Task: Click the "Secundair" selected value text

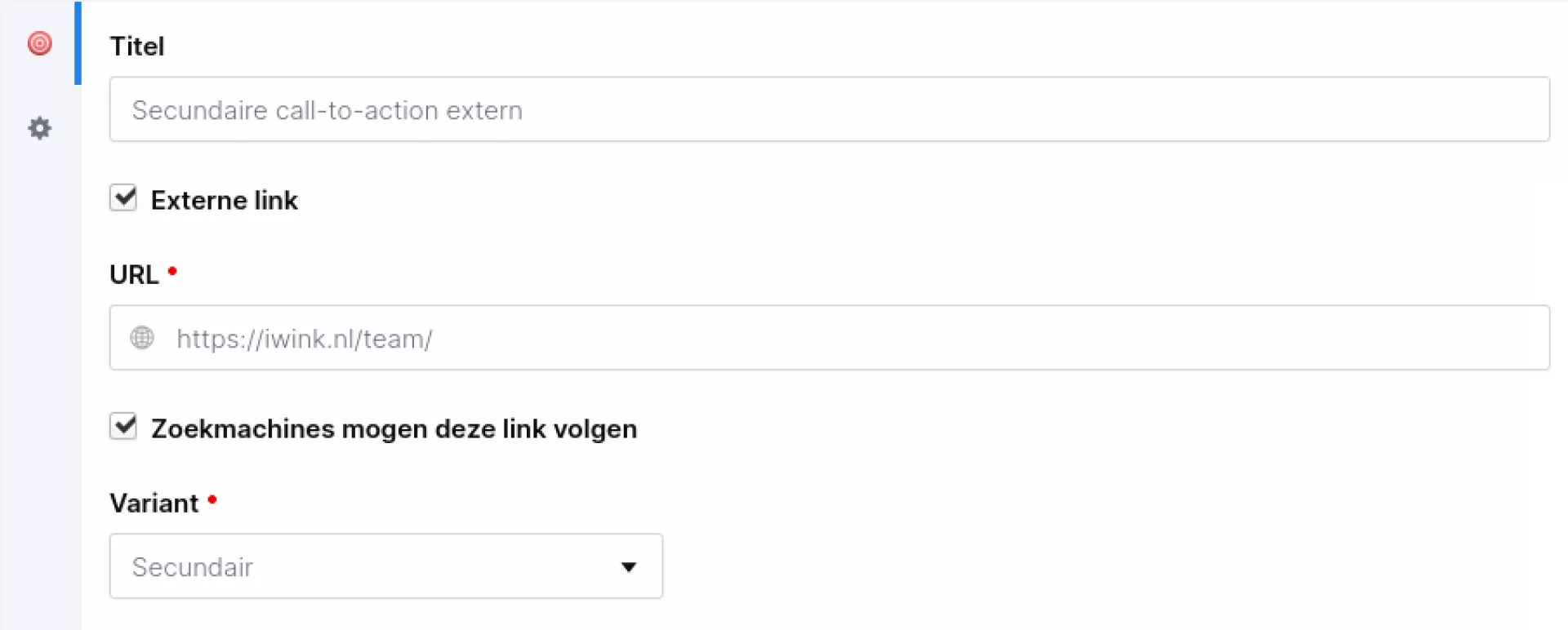Action: (x=193, y=567)
